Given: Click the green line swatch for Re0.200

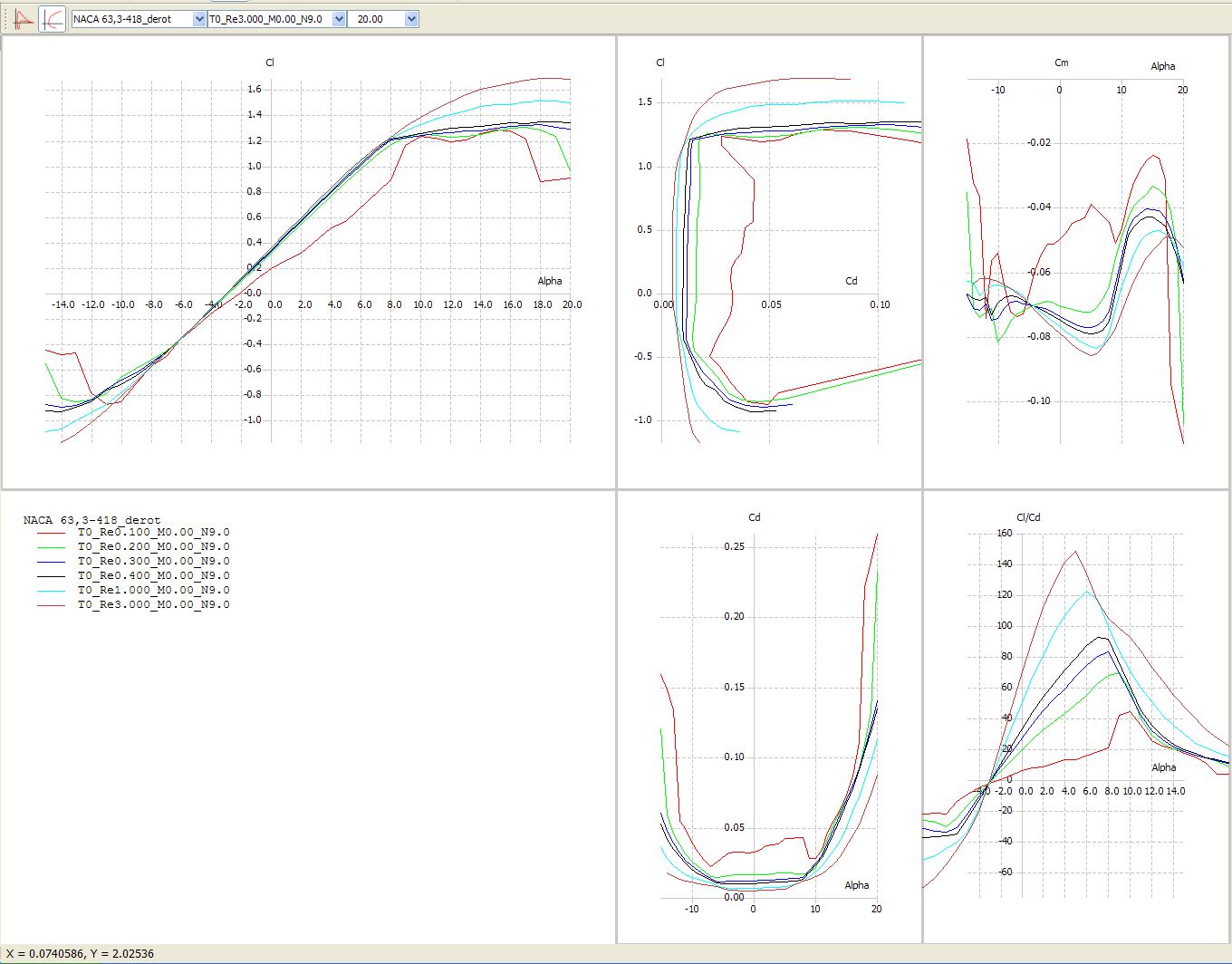Looking at the screenshot, I should tap(51, 547).
